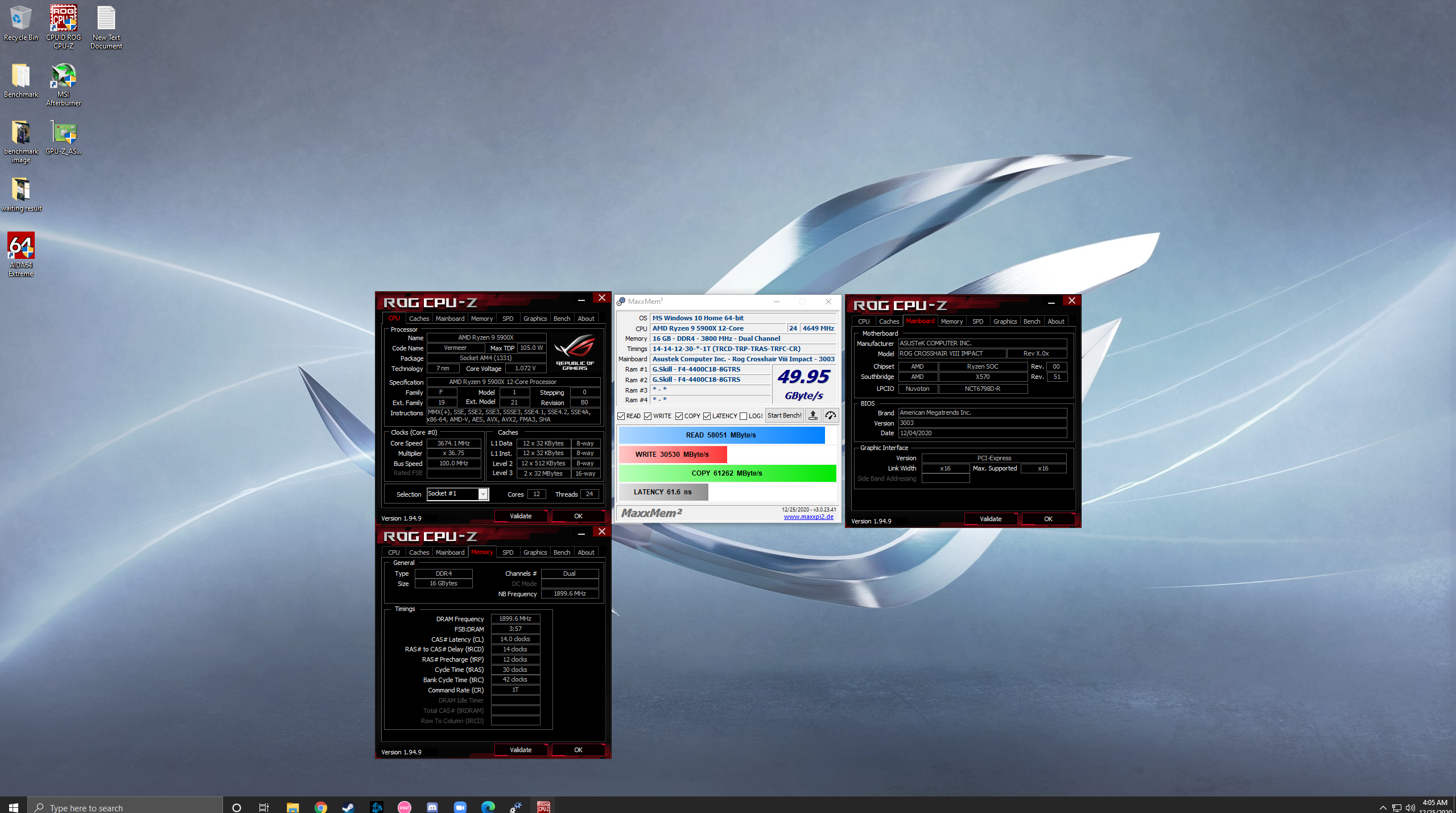
Task: Click the 49.95 GByte/s score
Action: [803, 384]
